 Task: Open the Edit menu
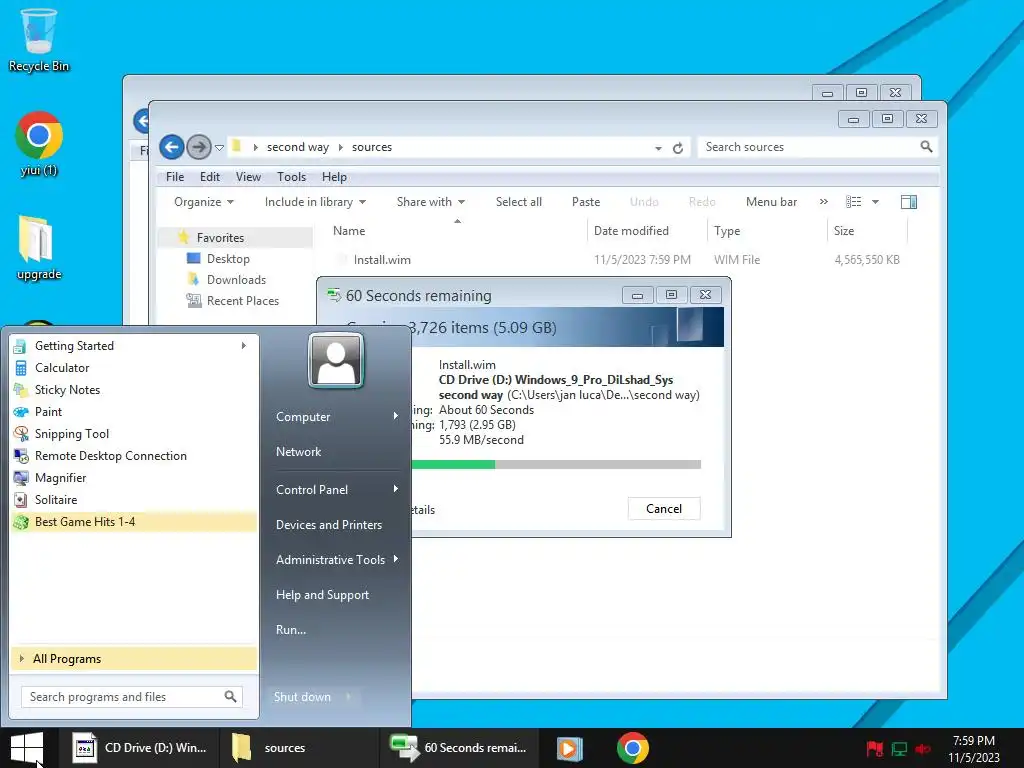tap(210, 177)
